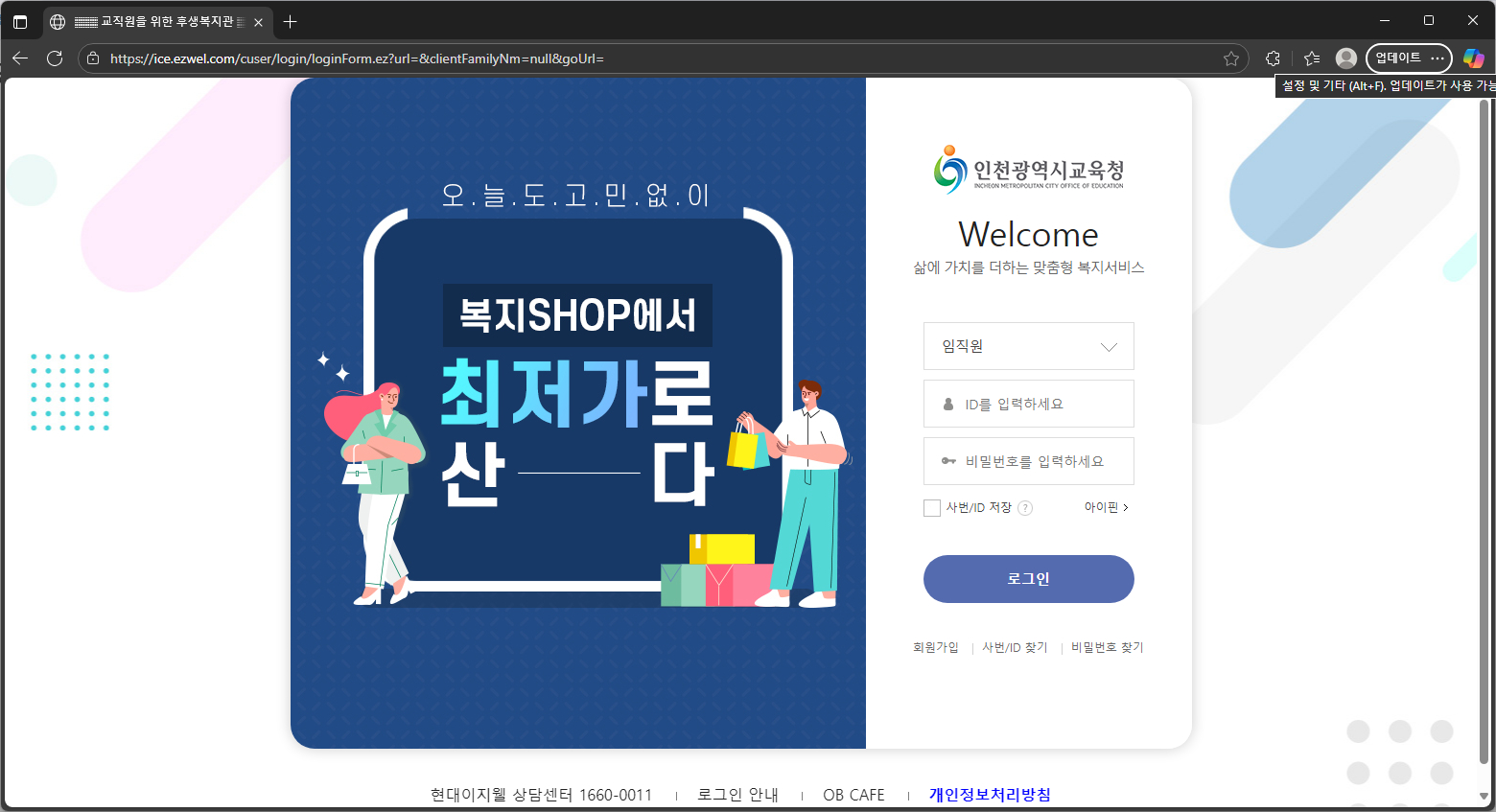
Task: Enable the 사번/ID 저장 checkbox
Action: (931, 507)
